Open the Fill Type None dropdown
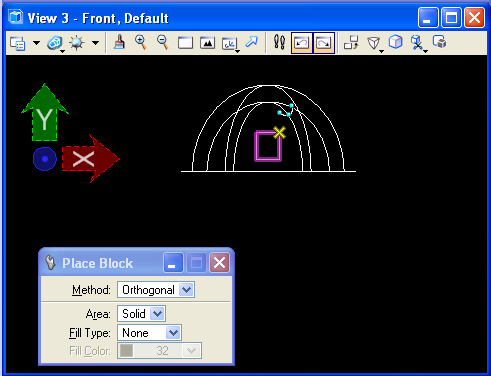The width and height of the screenshot is (491, 376). [x=149, y=333]
